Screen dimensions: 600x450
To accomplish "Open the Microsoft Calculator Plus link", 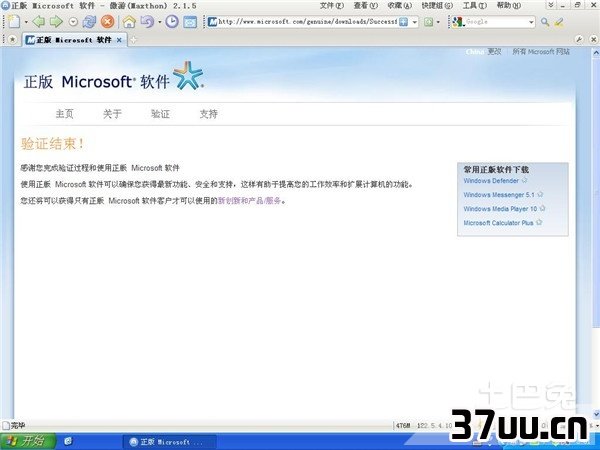I will pyautogui.click(x=498, y=223).
